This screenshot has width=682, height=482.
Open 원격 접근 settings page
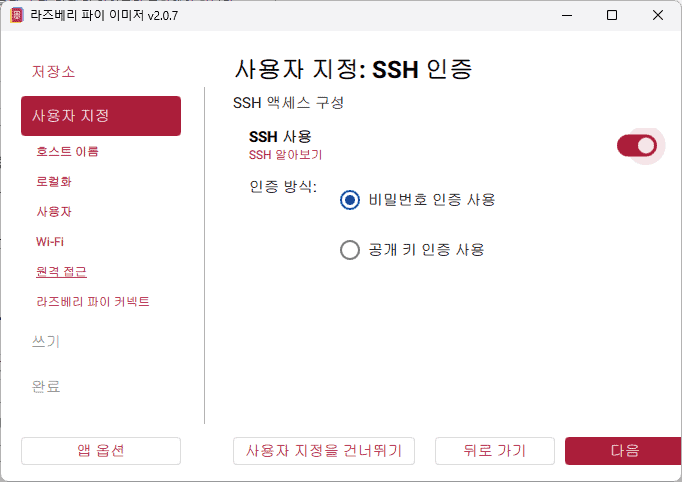[61, 272]
